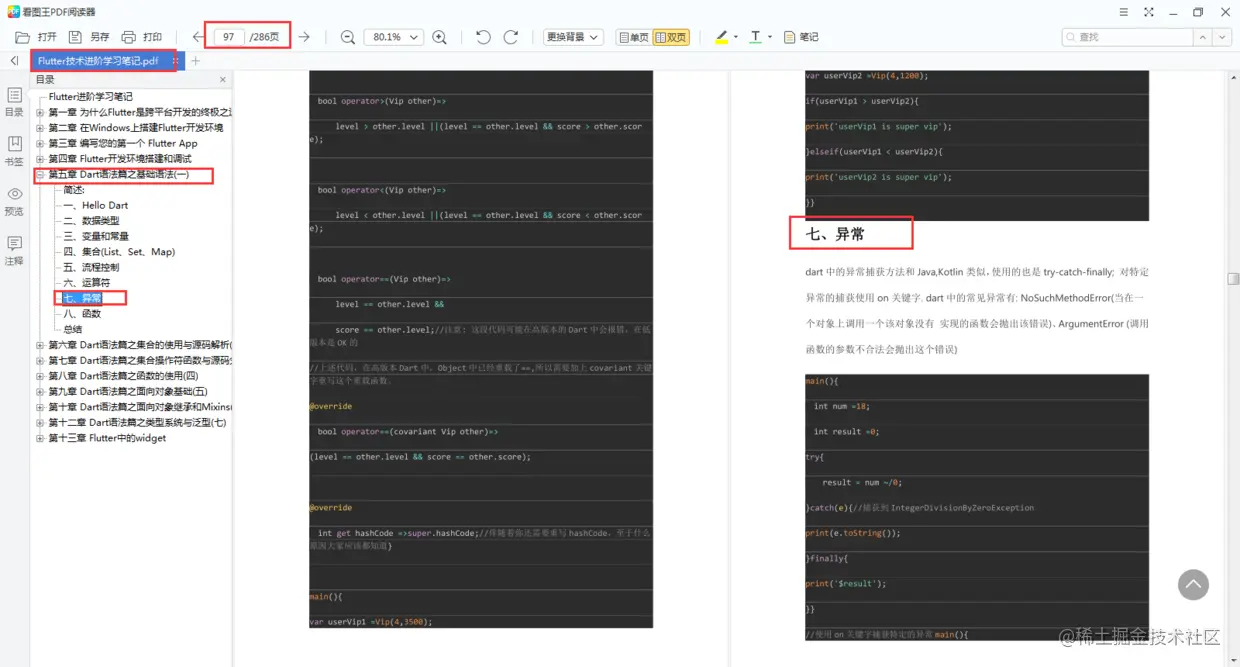The image size is (1240, 667).
Task: Enter fullscreen mode via the expand icon
Action: pos(1148,12)
